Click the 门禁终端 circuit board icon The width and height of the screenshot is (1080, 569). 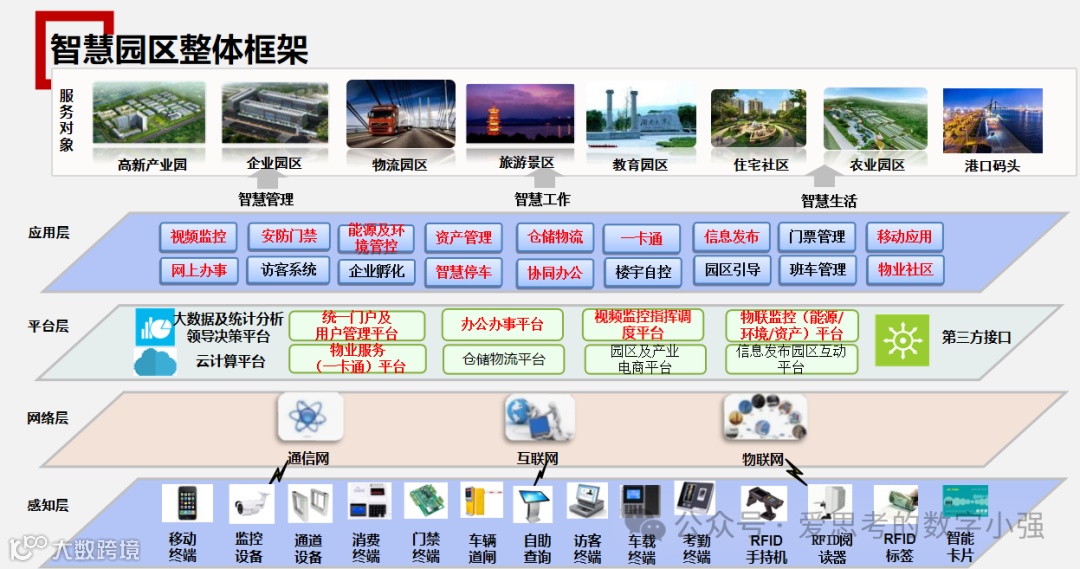click(x=426, y=500)
